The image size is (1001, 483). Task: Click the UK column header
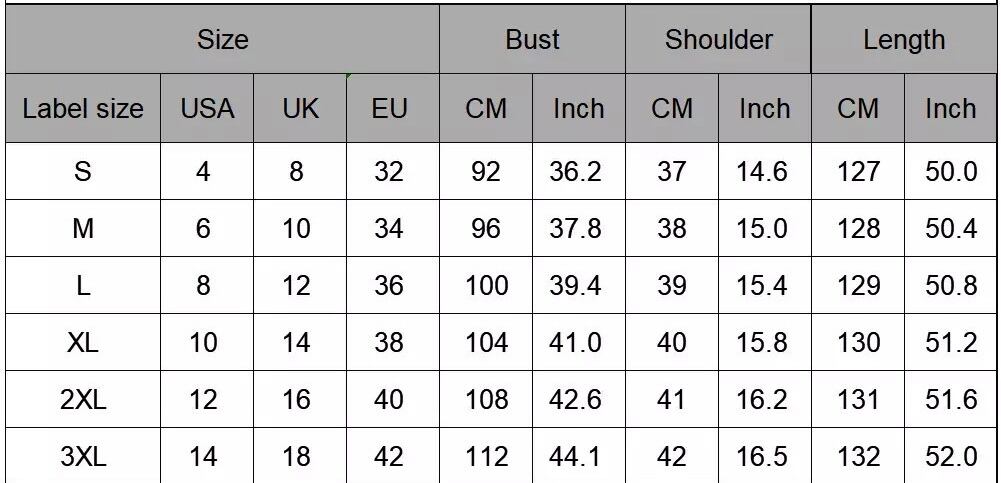pos(300,108)
